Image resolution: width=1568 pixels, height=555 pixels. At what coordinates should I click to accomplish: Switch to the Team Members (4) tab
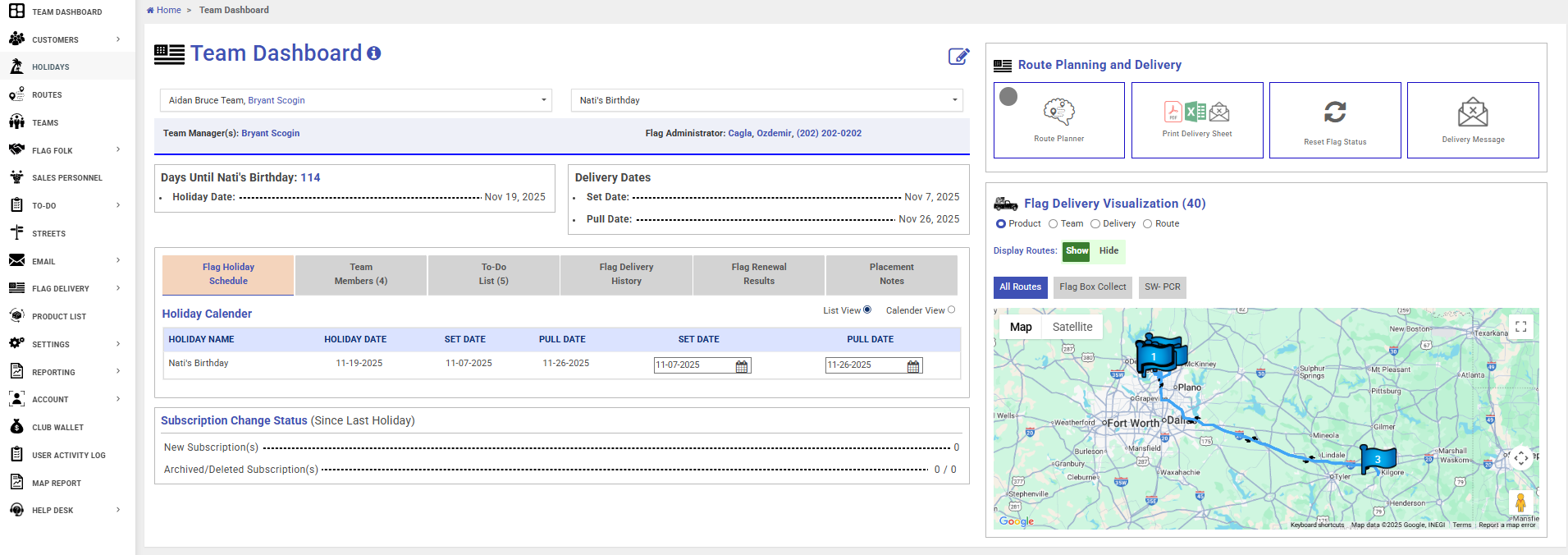[361, 275]
